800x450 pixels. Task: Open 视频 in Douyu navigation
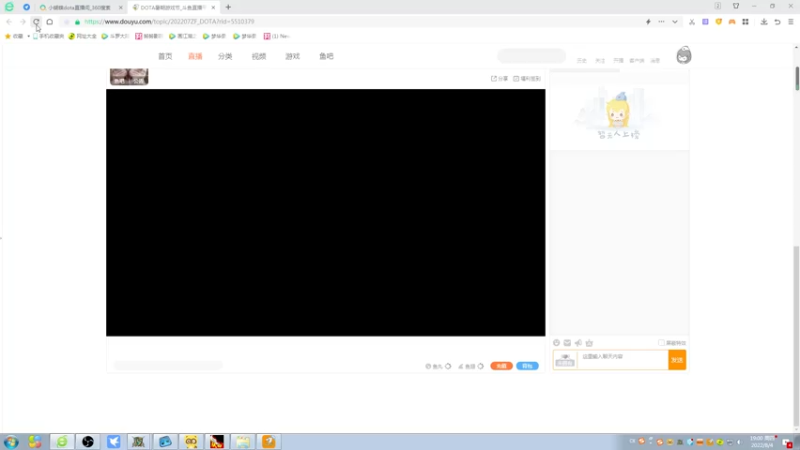pyautogui.click(x=259, y=56)
